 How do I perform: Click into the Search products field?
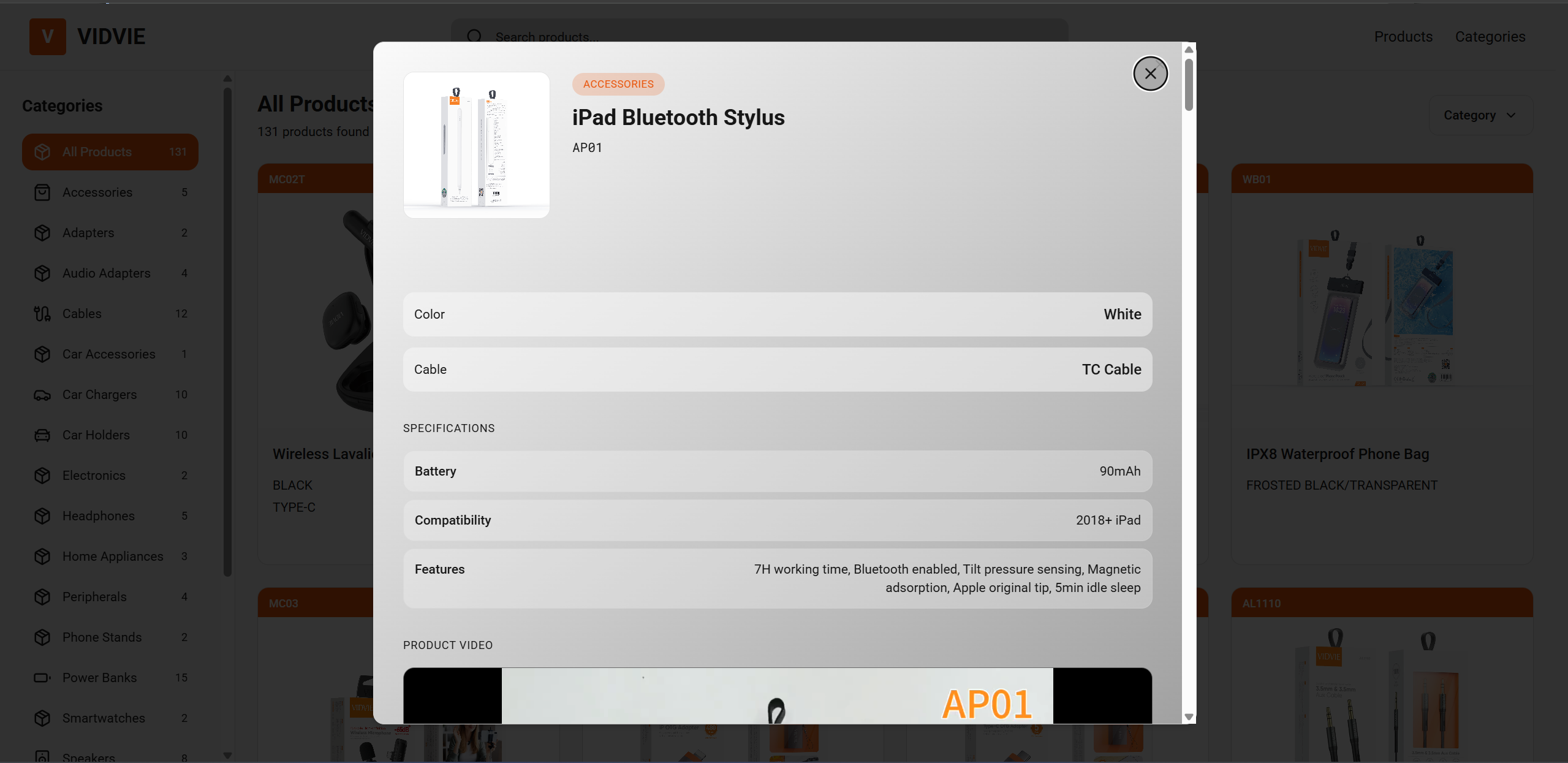coord(760,37)
